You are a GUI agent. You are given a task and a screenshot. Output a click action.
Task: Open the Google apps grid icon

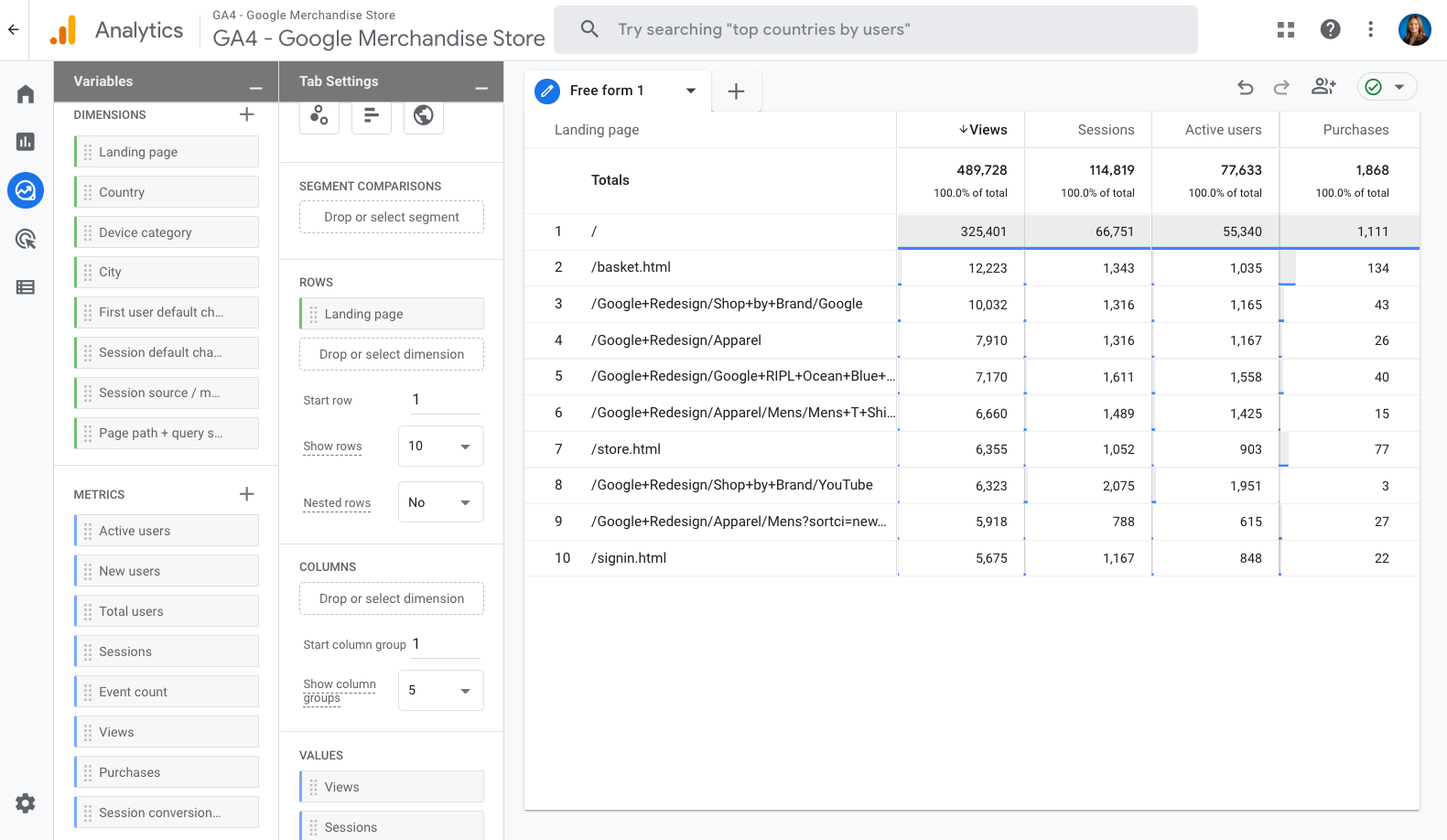coord(1286,29)
